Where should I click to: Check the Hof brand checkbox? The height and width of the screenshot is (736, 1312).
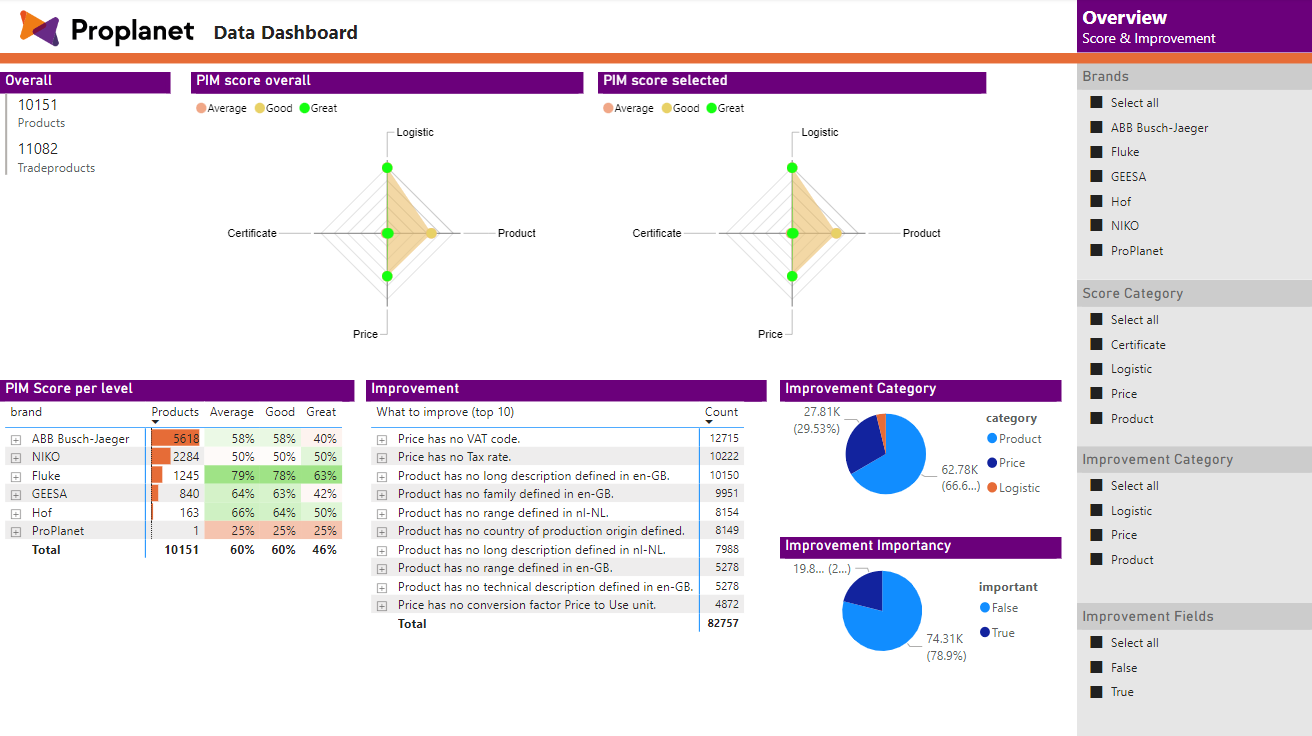pyautogui.click(x=1096, y=201)
